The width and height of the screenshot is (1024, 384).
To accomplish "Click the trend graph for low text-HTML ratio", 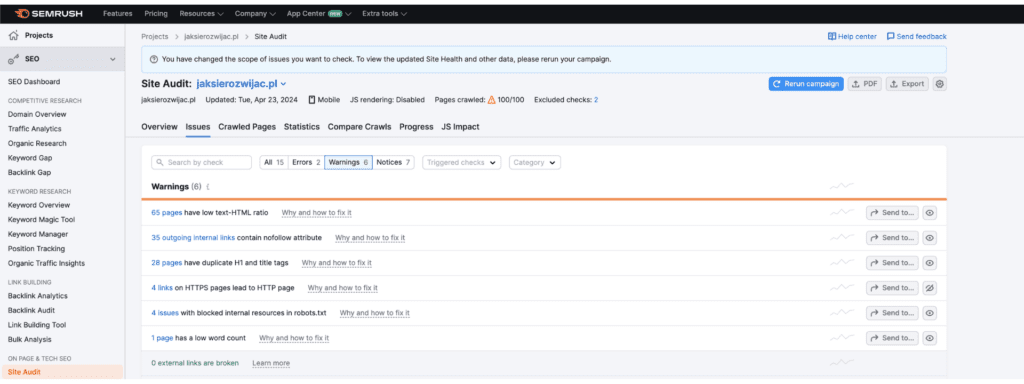I will (x=842, y=212).
